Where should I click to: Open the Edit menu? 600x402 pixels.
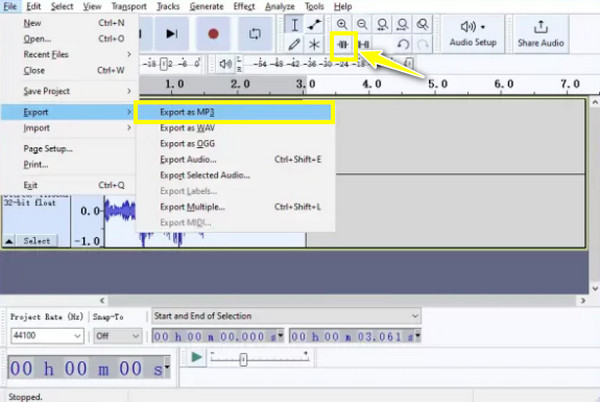[x=34, y=7]
